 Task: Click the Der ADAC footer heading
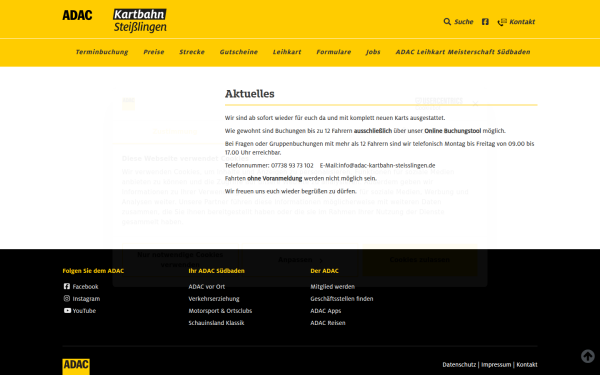(324, 271)
